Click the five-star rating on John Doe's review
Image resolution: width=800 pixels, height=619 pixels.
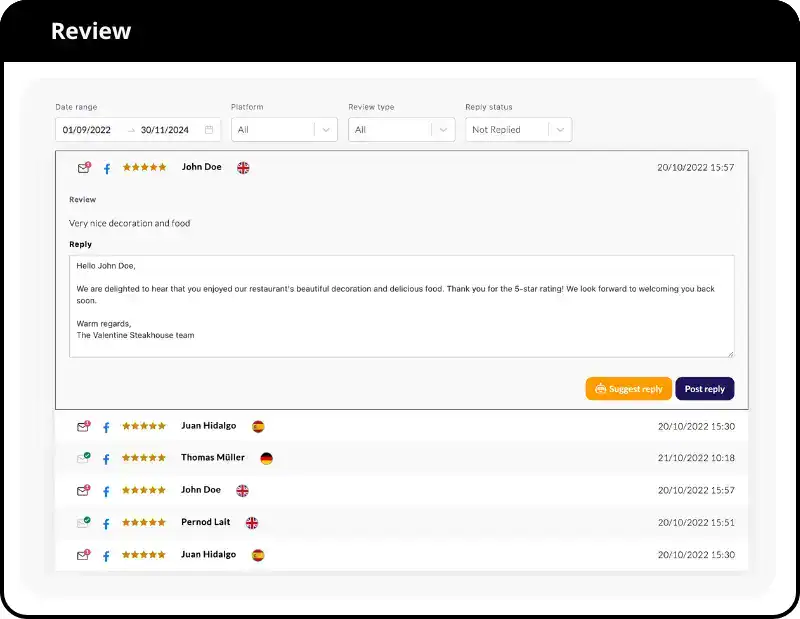pos(143,167)
